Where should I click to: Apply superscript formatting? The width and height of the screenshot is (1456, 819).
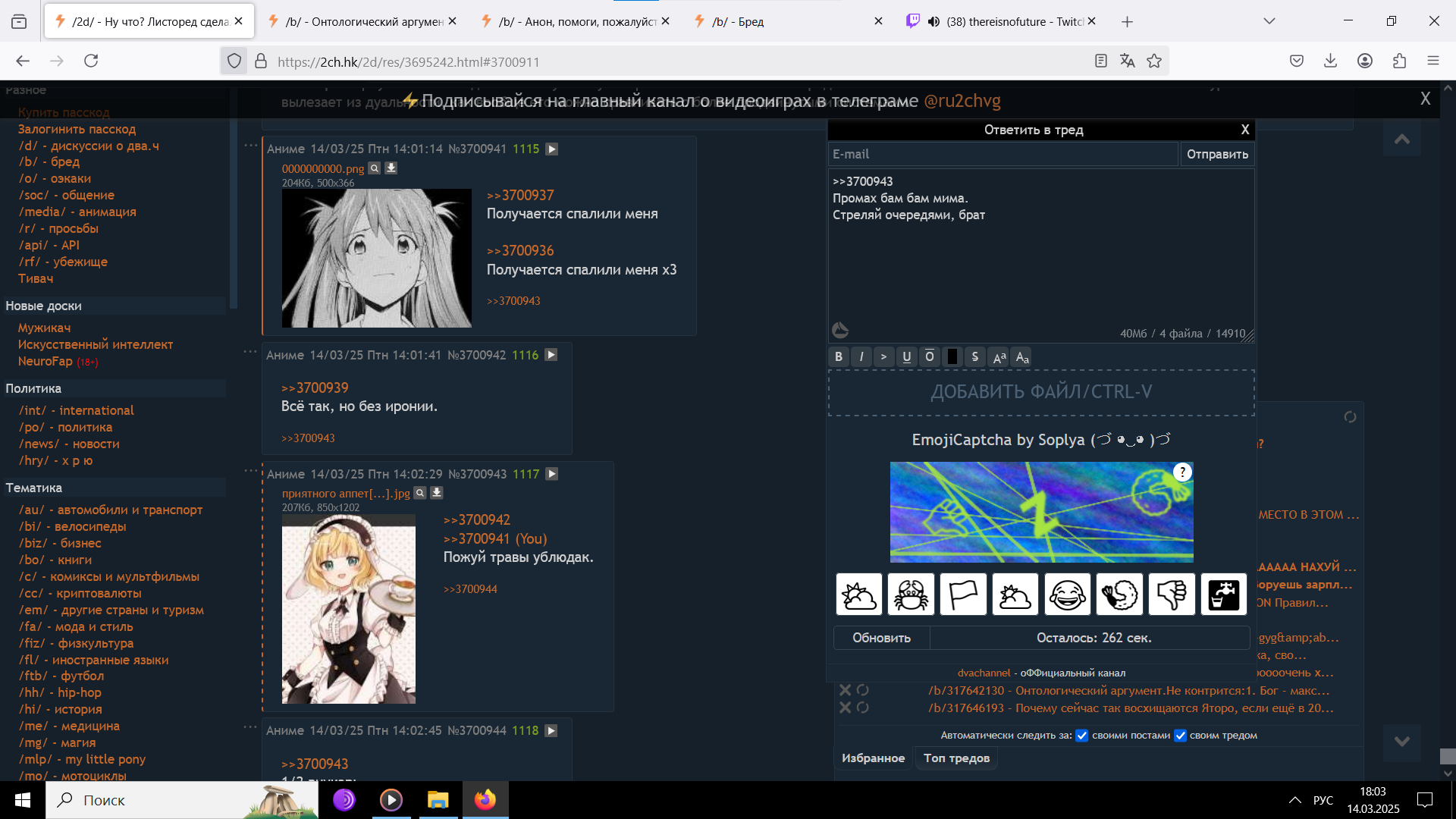(999, 357)
